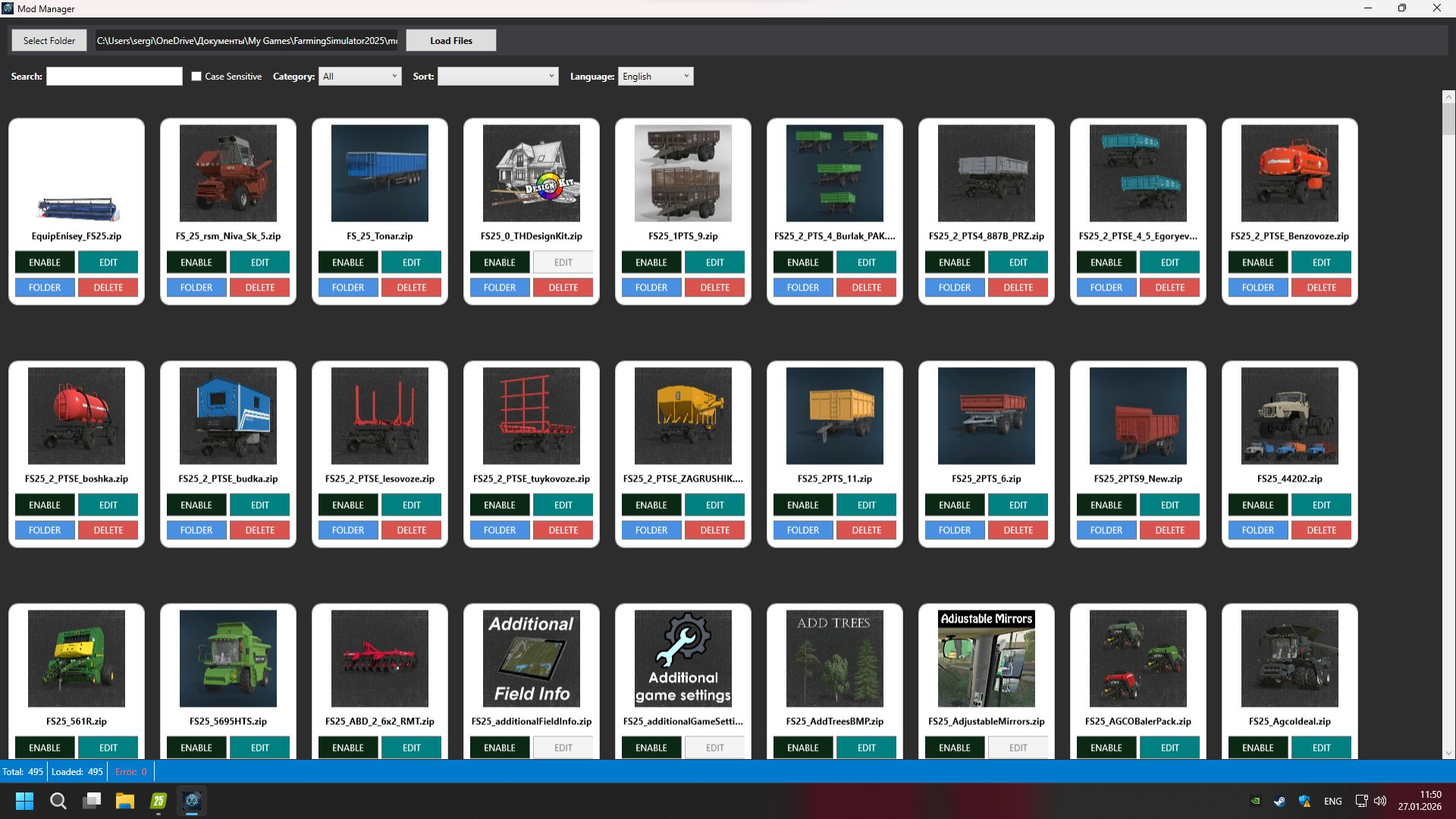Click the Load Files button

click(x=450, y=40)
